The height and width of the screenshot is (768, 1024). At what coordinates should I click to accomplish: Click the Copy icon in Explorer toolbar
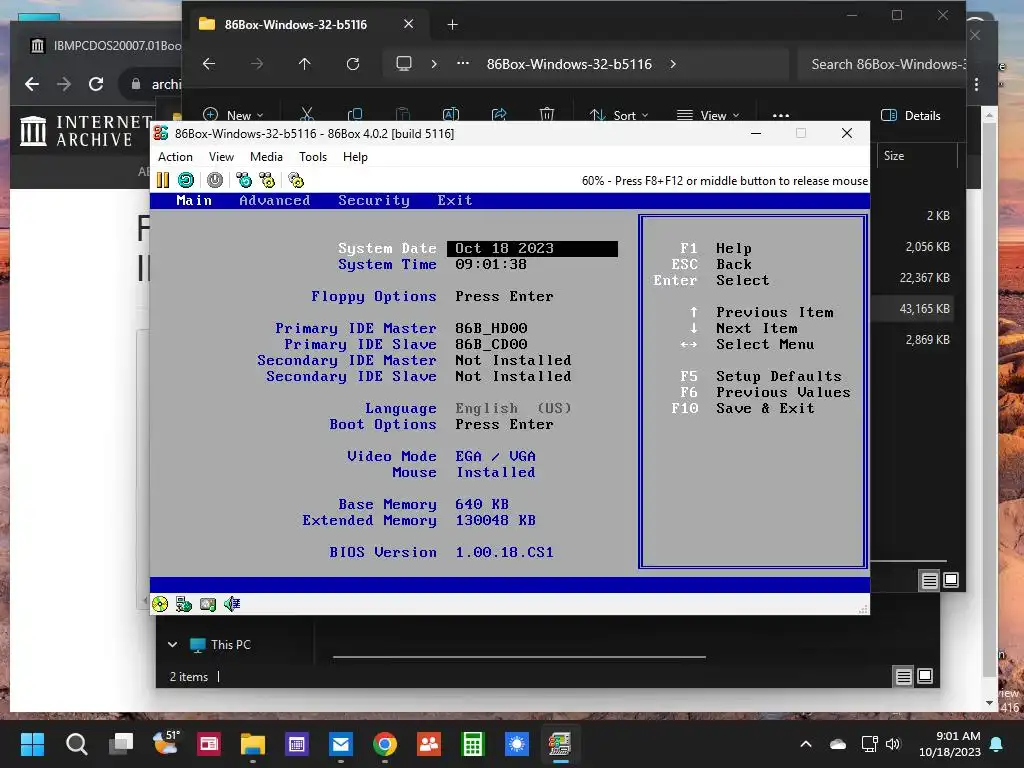(x=355, y=114)
